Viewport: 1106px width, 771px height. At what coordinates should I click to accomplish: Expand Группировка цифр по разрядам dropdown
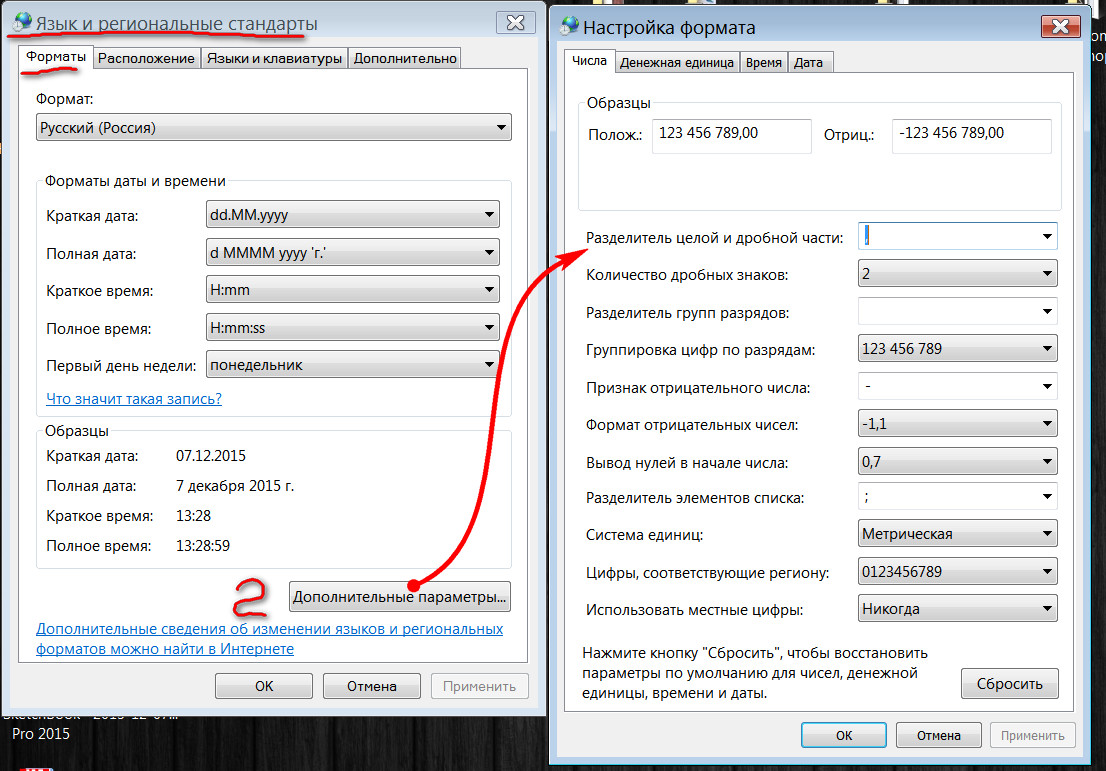click(x=957, y=348)
